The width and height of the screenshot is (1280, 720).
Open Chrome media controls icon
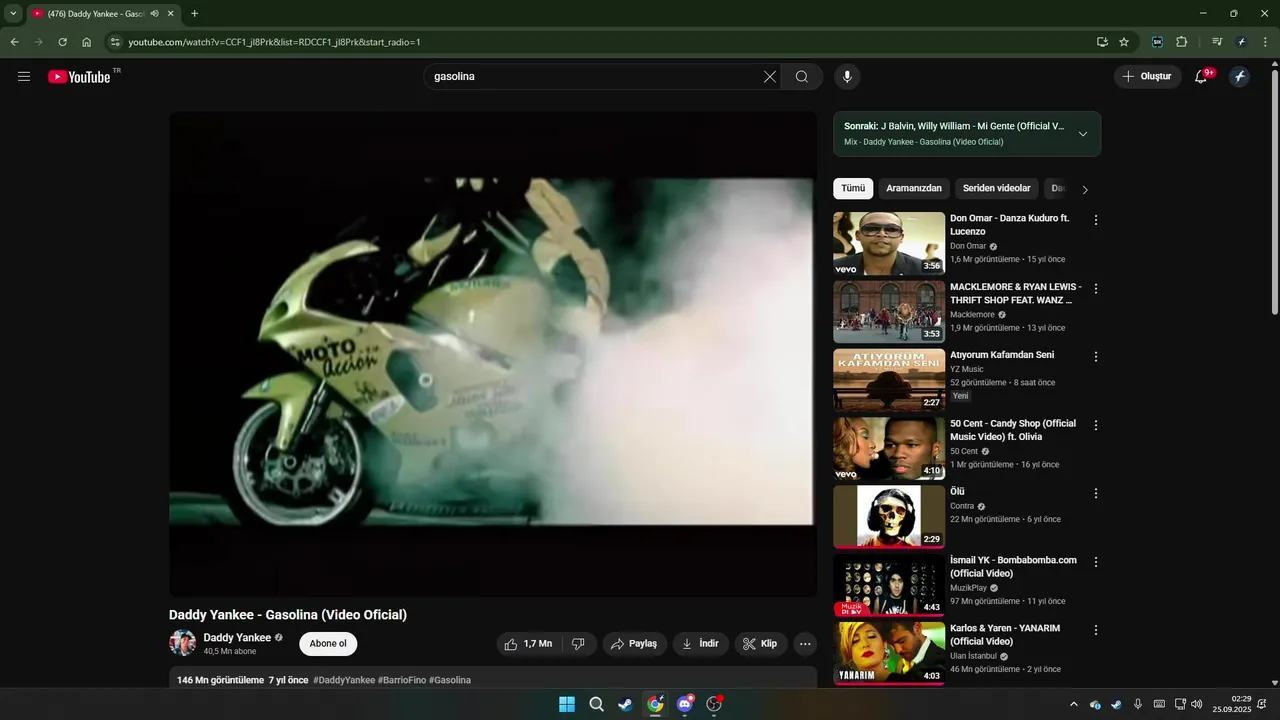click(1217, 42)
